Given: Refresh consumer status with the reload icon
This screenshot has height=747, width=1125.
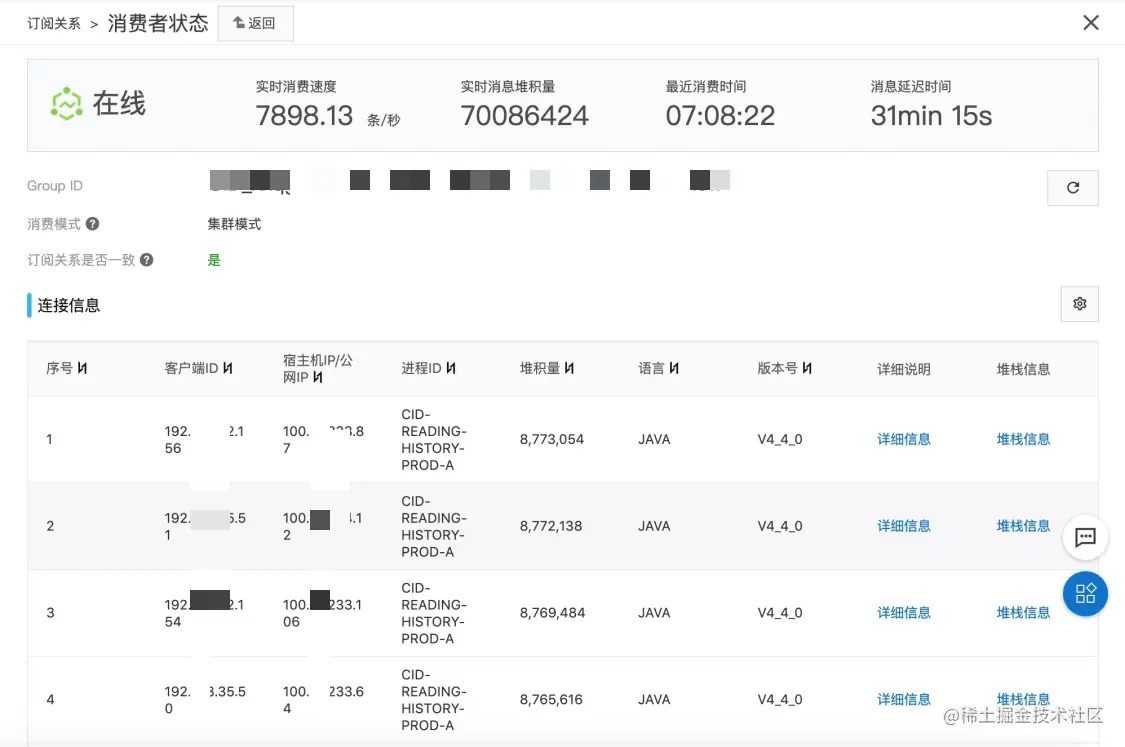Looking at the screenshot, I should click(1073, 188).
